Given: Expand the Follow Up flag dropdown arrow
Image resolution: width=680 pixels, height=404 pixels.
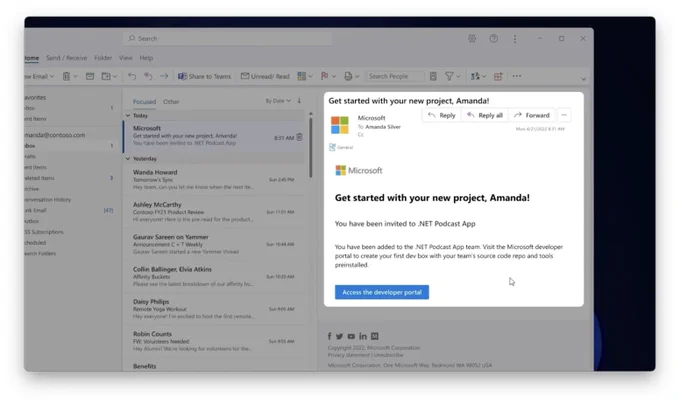Looking at the screenshot, I should tap(334, 77).
